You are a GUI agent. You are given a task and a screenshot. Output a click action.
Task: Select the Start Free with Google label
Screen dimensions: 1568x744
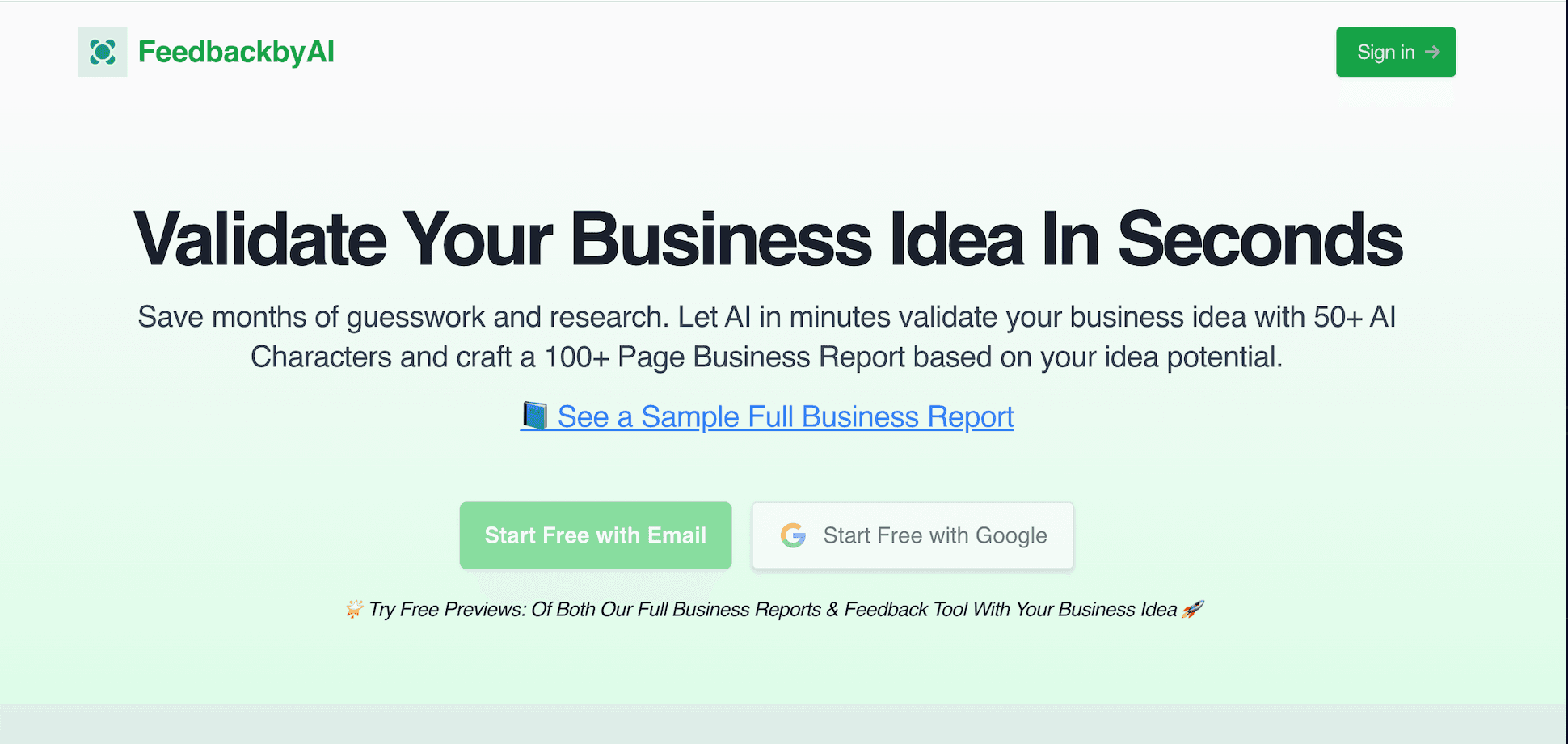[x=935, y=535]
